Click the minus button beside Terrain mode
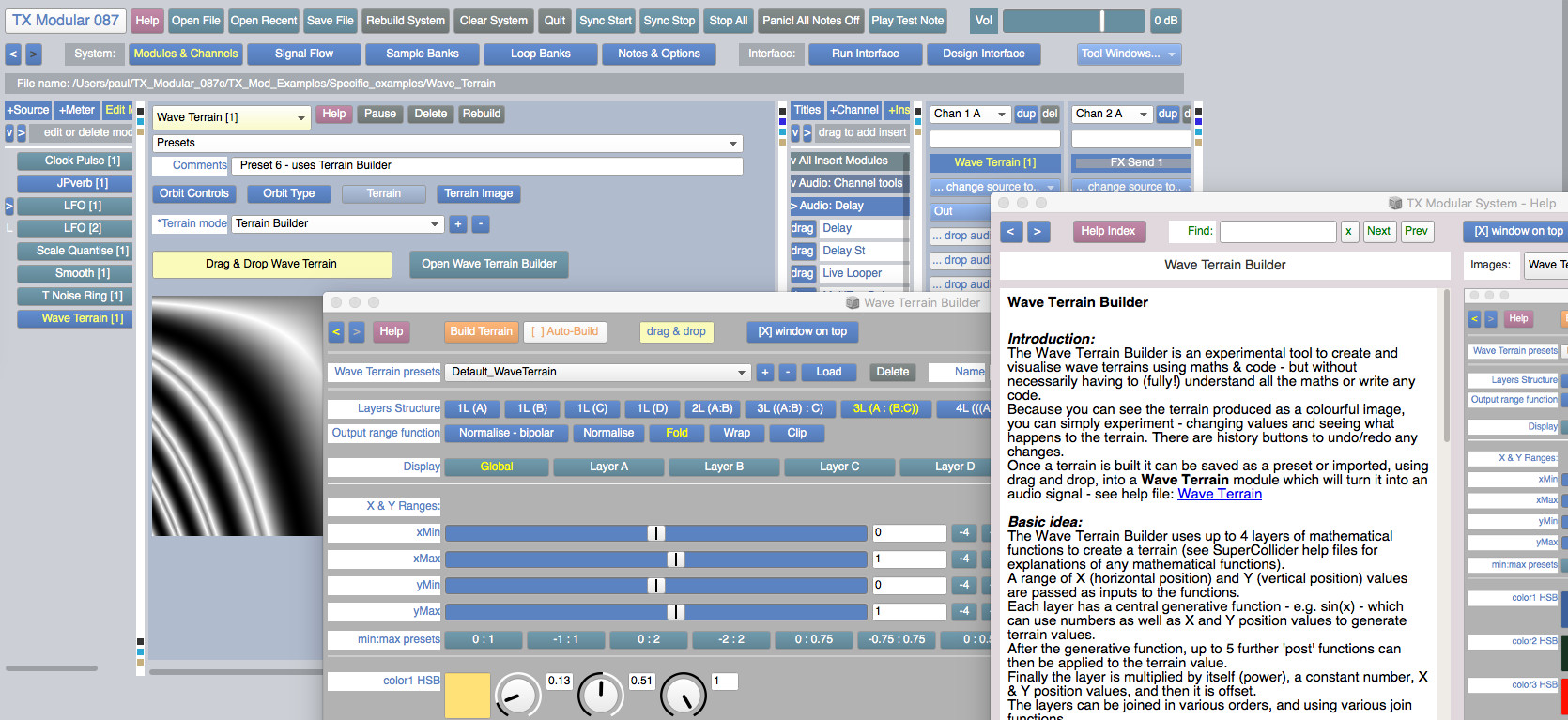 click(x=480, y=224)
